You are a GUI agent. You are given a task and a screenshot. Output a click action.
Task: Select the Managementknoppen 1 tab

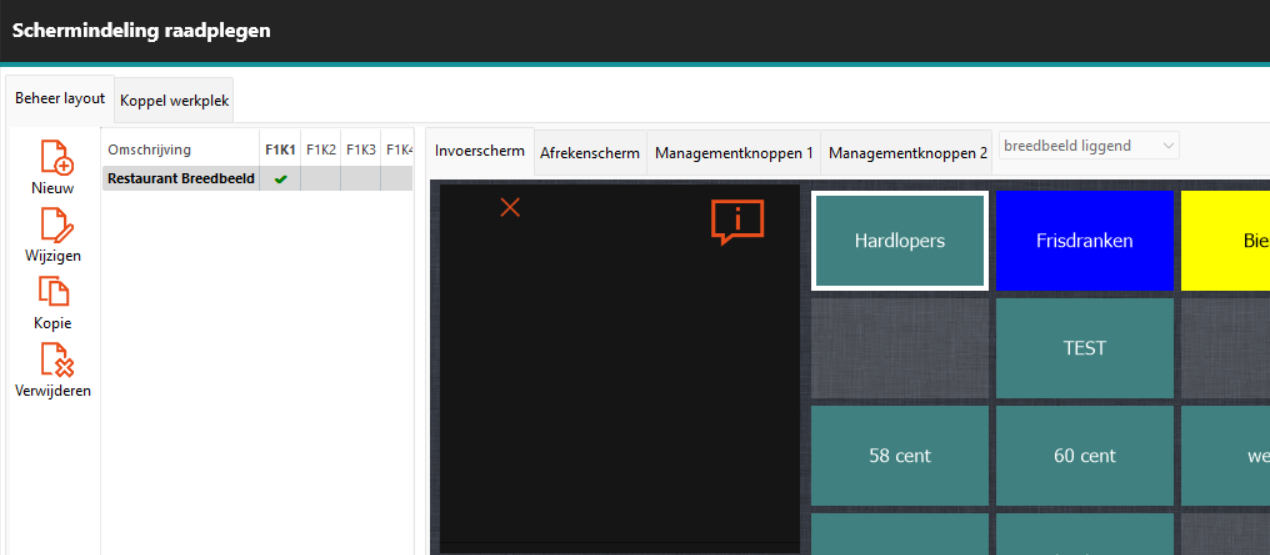coord(733,153)
